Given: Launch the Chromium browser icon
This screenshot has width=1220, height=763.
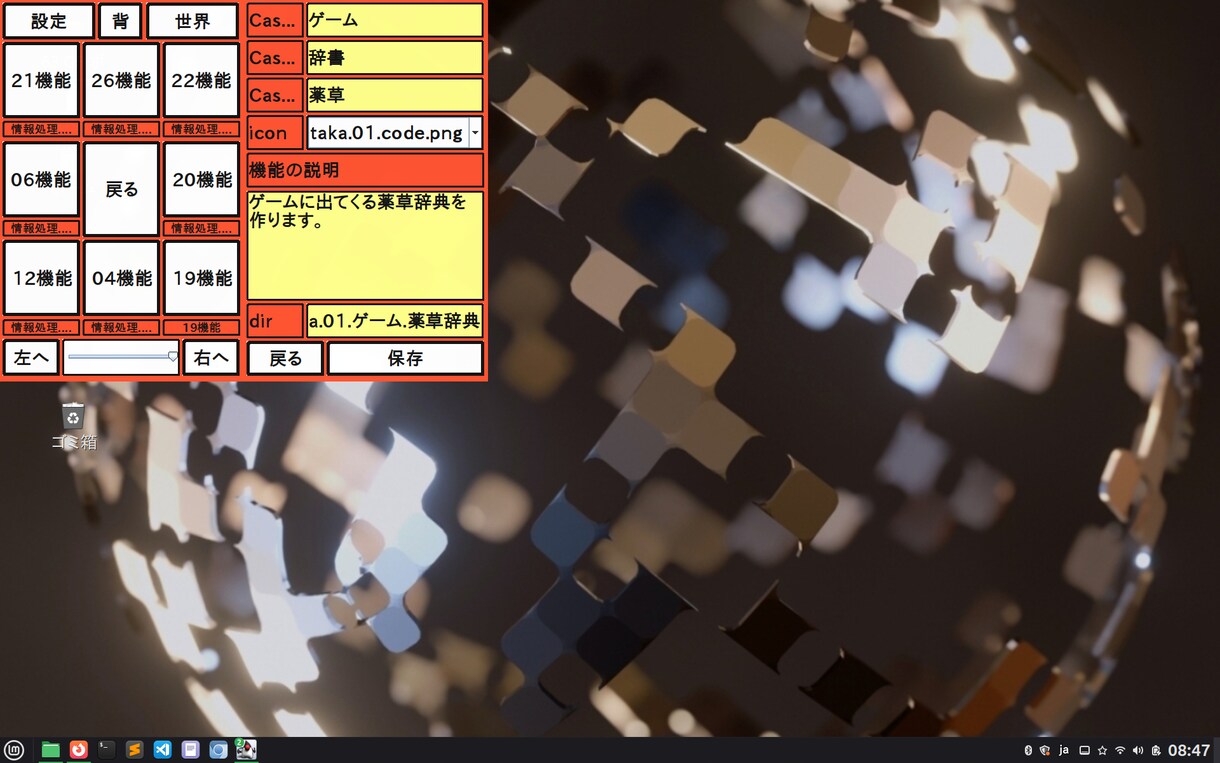Looking at the screenshot, I should (x=218, y=750).
